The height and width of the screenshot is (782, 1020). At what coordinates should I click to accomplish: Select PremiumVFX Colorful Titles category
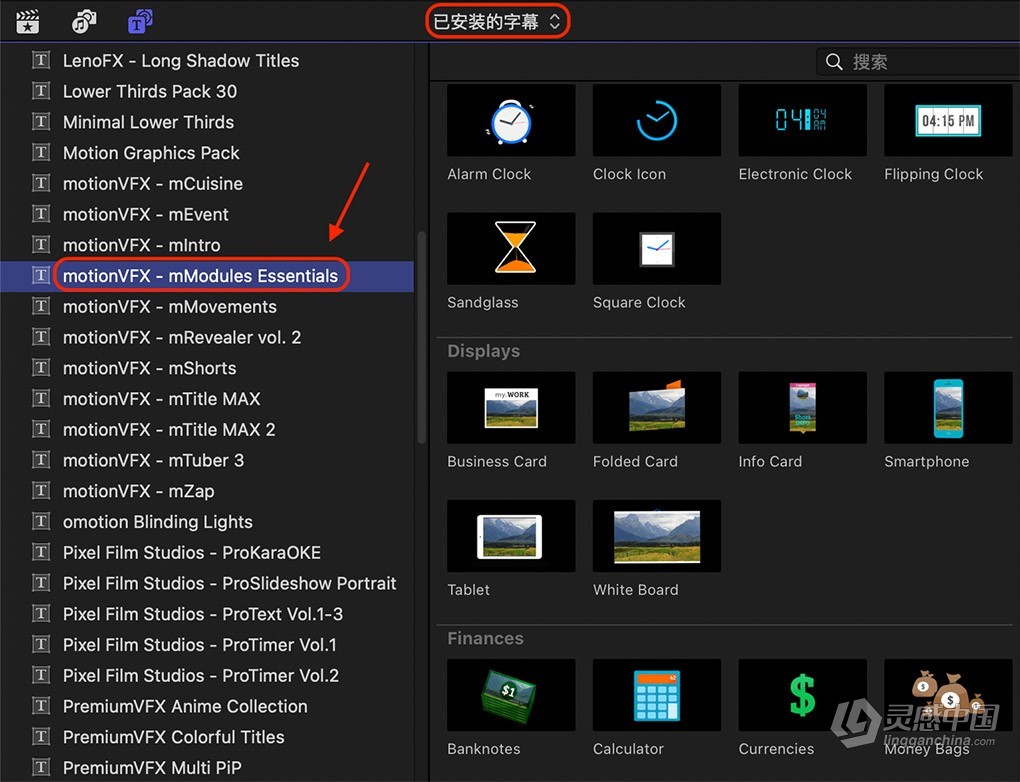[207, 736]
